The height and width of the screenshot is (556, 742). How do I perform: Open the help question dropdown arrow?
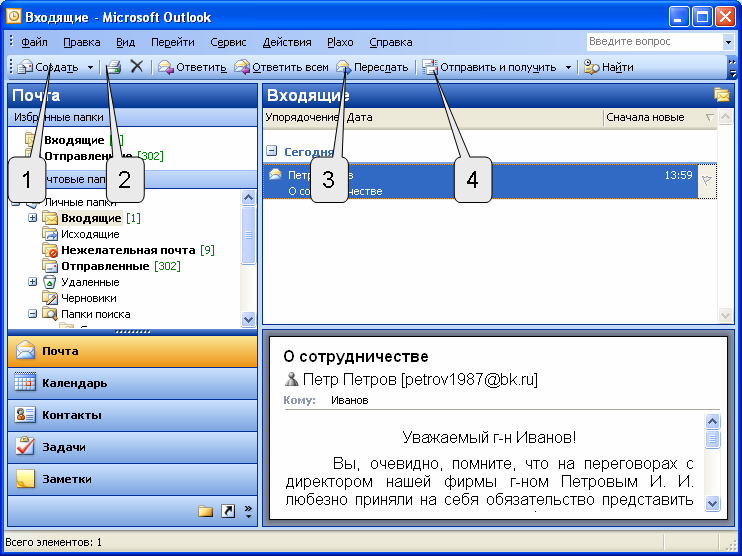728,42
